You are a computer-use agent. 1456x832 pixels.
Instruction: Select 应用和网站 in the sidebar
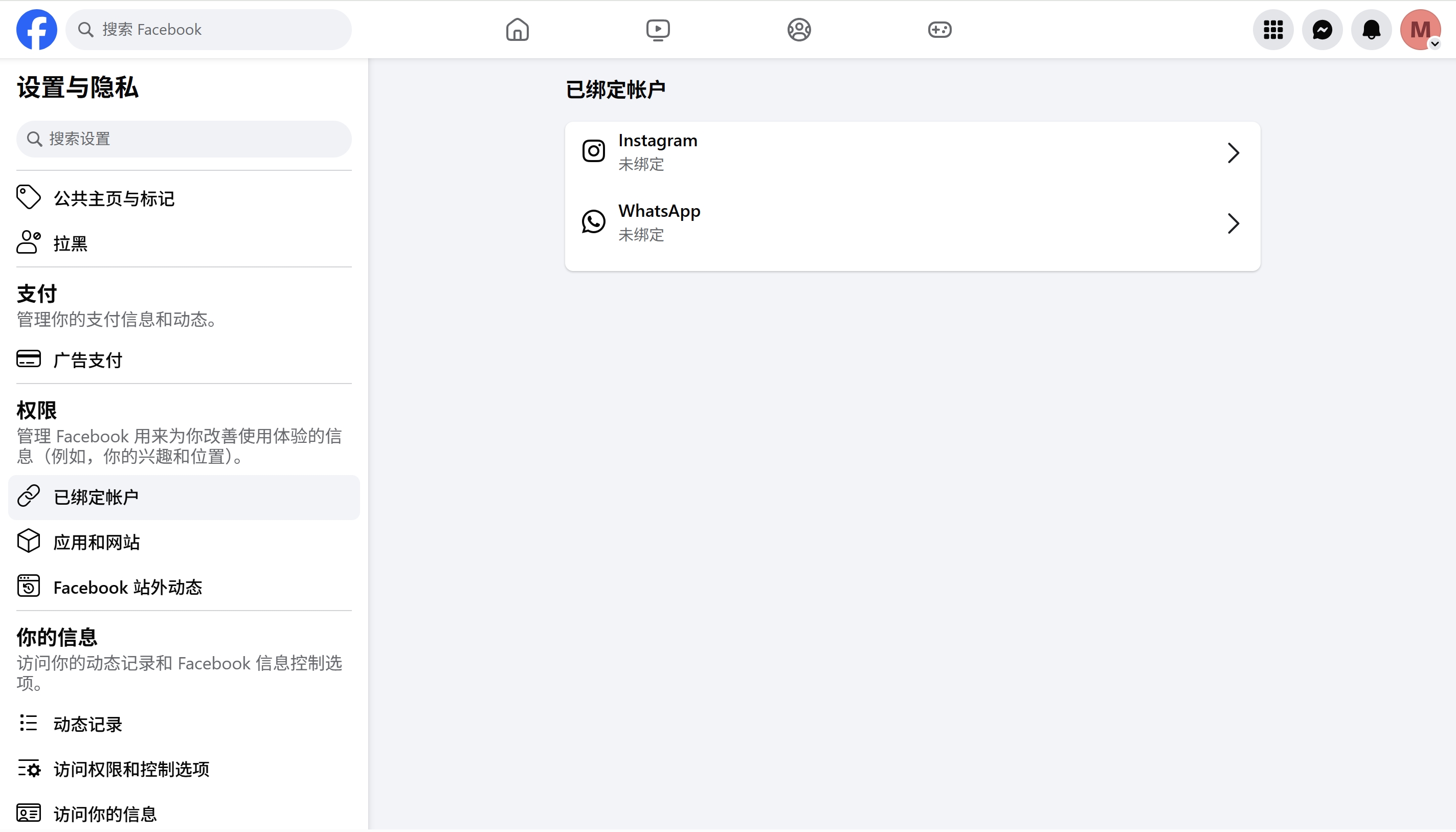[97, 541]
